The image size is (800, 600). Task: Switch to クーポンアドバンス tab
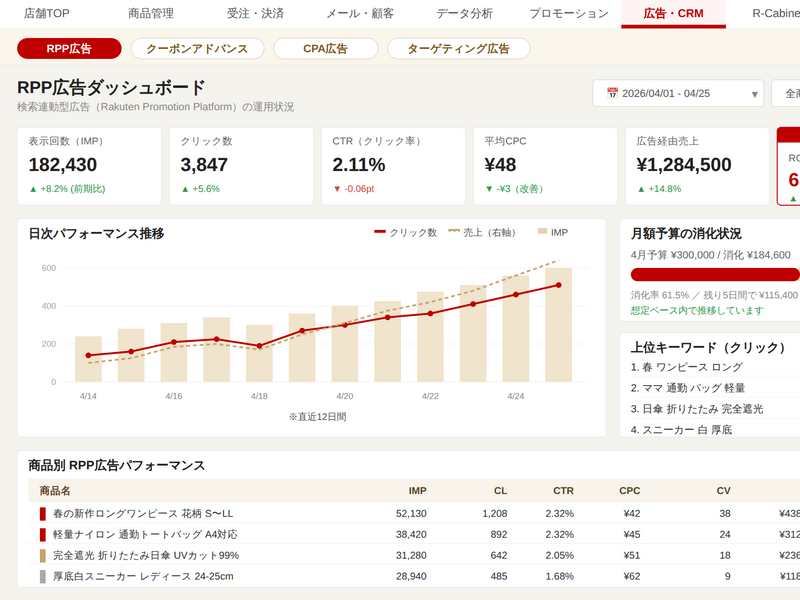[x=197, y=48]
